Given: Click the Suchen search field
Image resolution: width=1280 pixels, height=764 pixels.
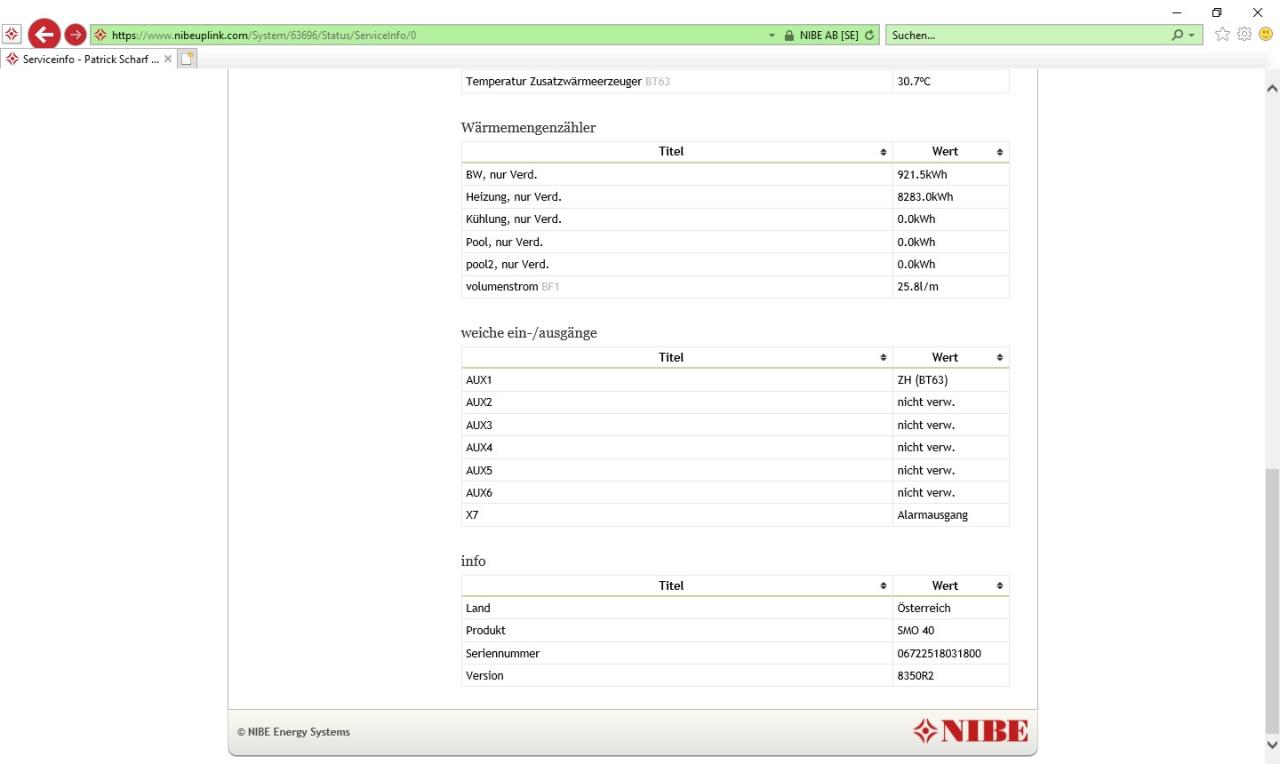Looking at the screenshot, I should 1026,36.
